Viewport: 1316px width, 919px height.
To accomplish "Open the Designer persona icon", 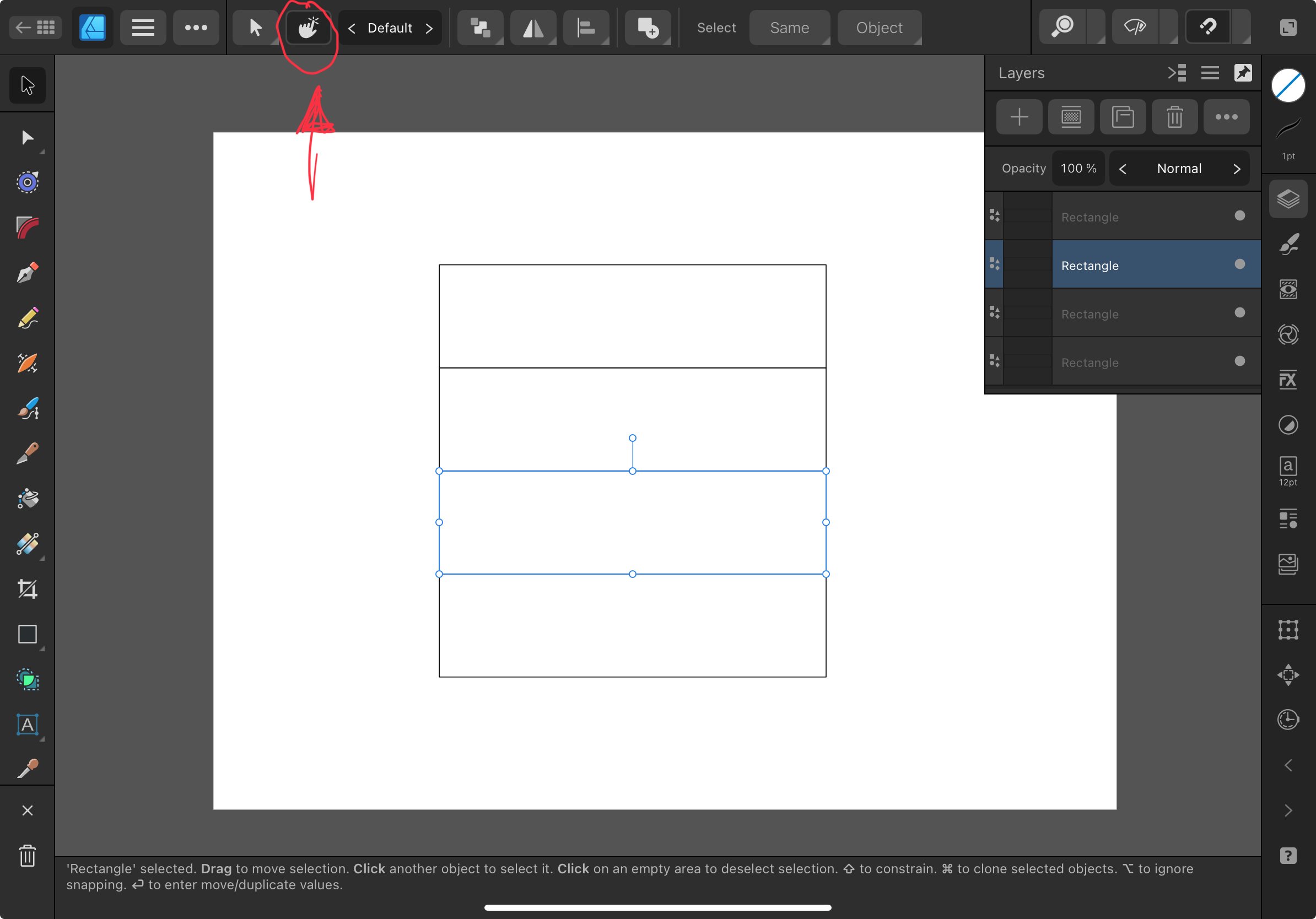I will coord(92,28).
